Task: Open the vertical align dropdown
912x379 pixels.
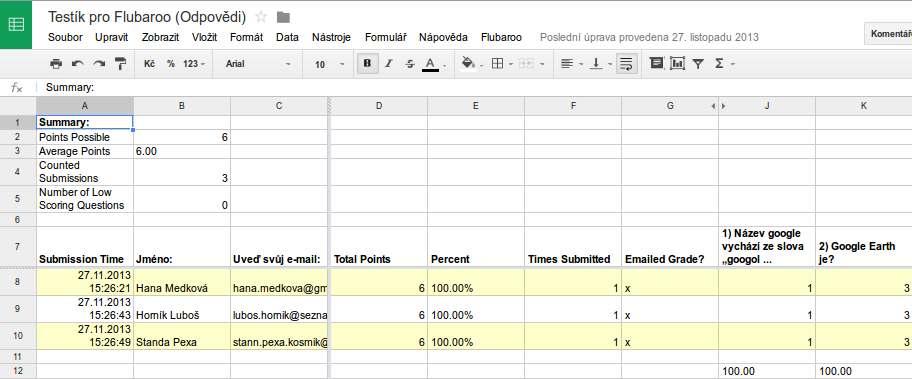Action: click(600, 64)
